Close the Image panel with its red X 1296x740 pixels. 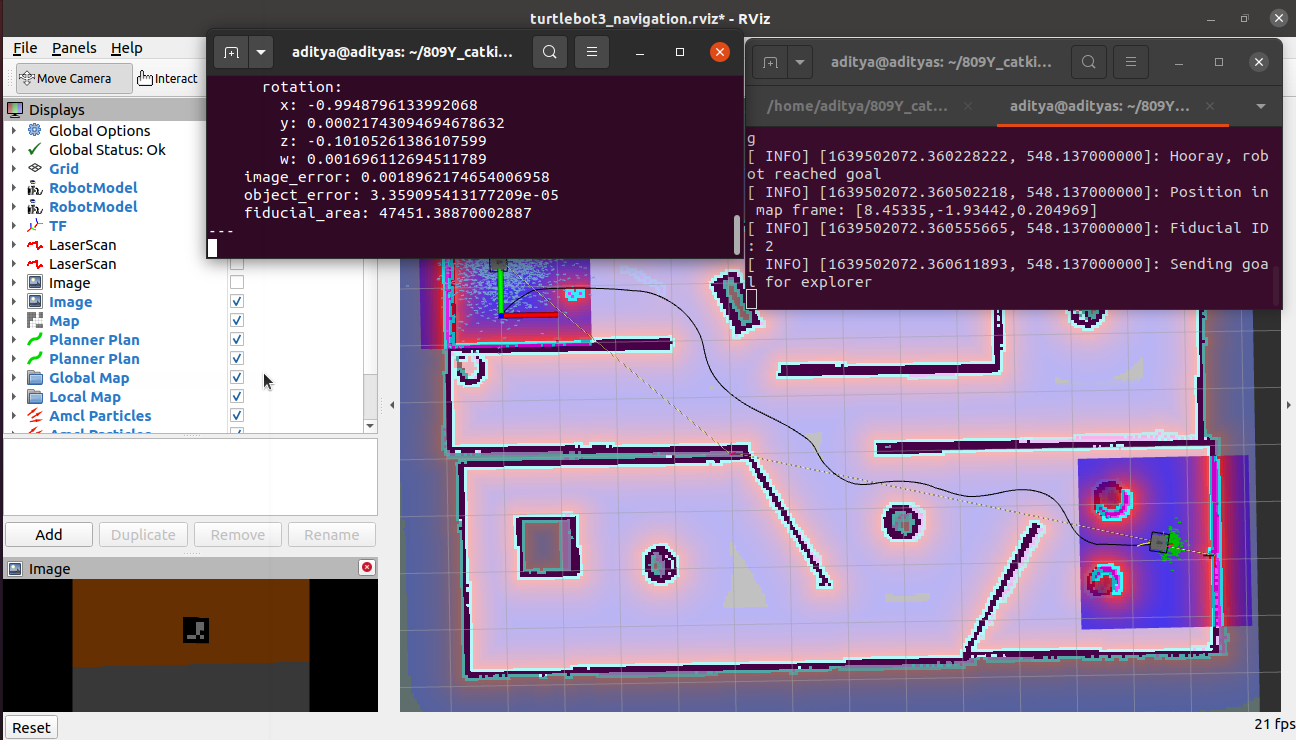pyautogui.click(x=367, y=568)
